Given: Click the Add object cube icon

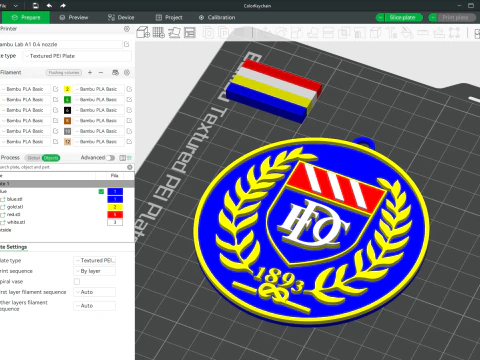Looking at the screenshot, I should tap(143, 32).
